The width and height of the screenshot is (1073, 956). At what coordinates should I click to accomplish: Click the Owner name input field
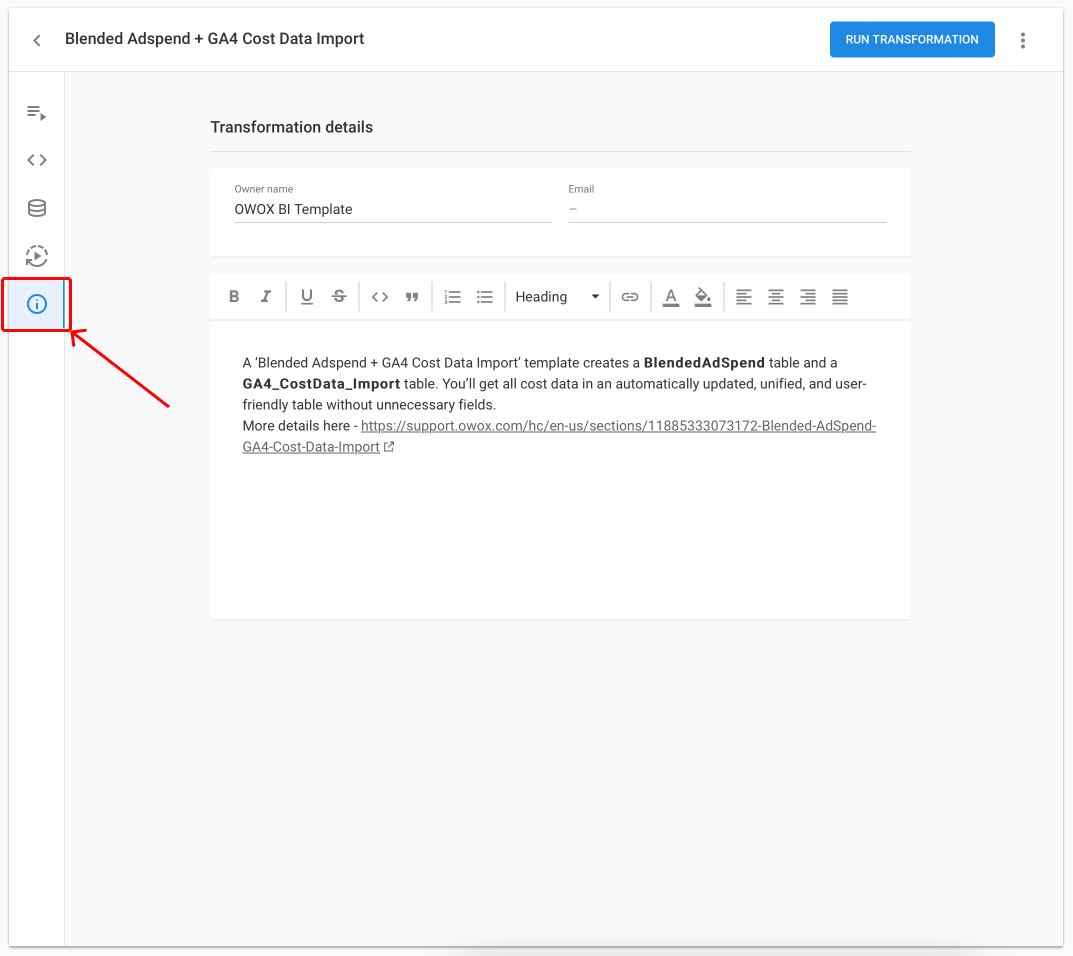(x=393, y=209)
